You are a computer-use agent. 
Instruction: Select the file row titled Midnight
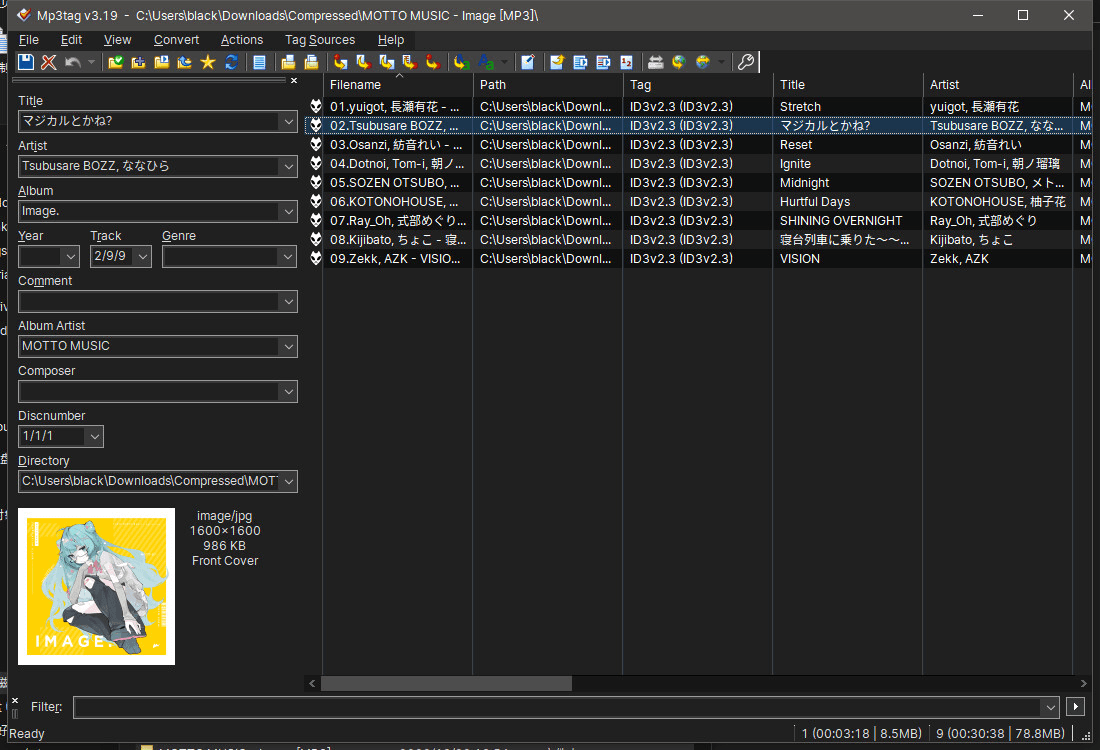coord(805,183)
